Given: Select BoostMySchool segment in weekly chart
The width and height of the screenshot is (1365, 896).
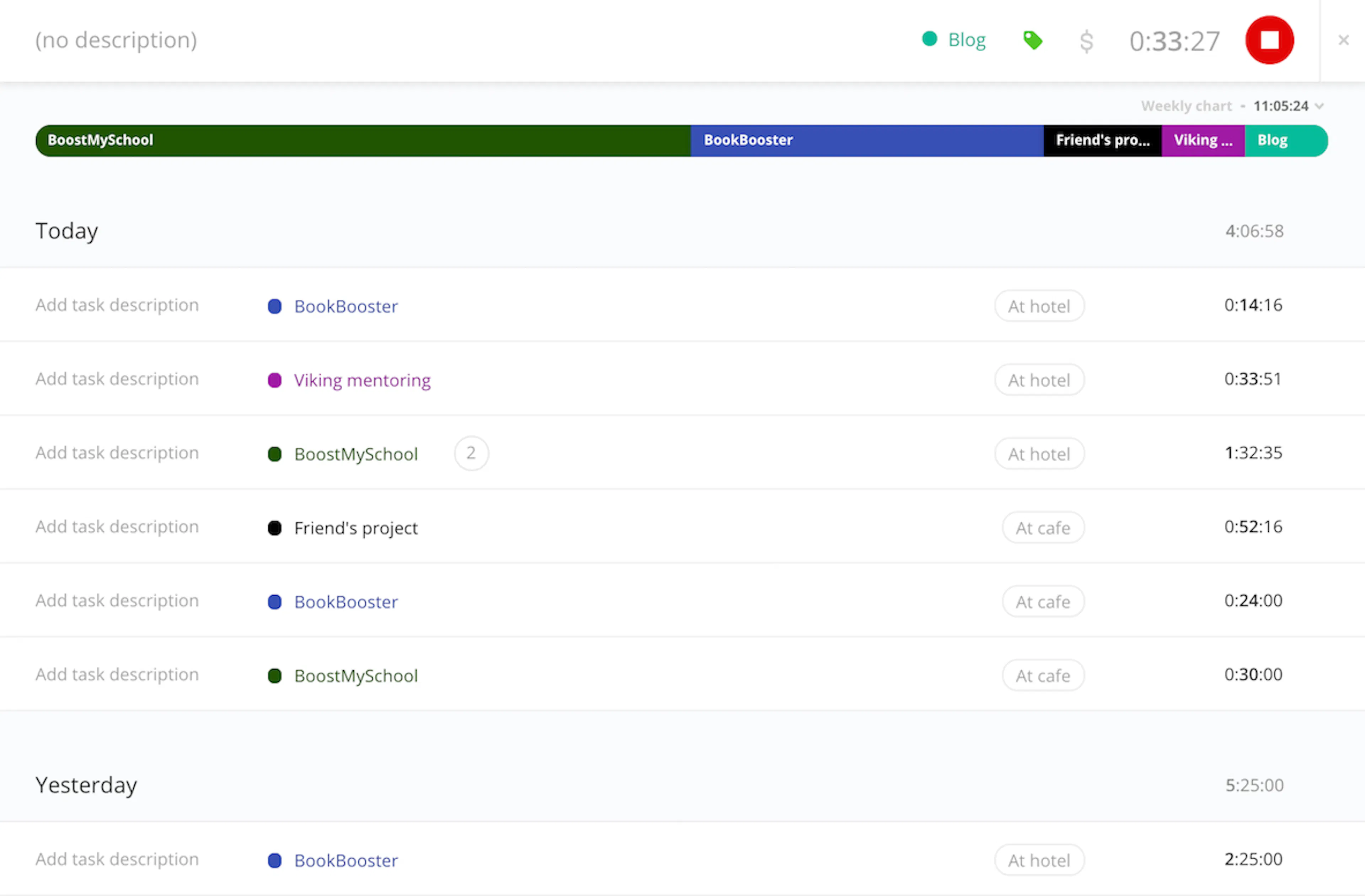Looking at the screenshot, I should [x=363, y=140].
